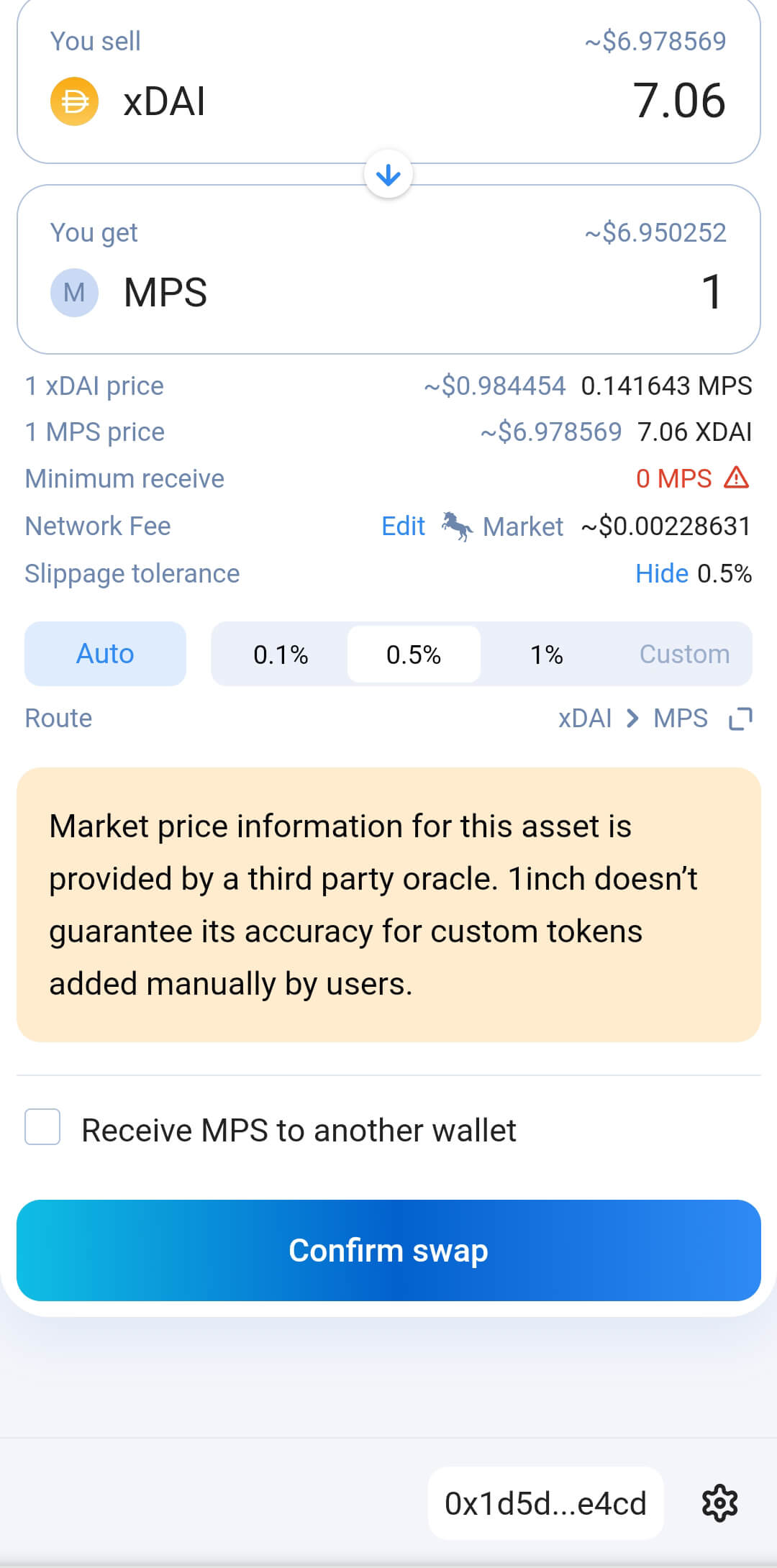Click the MPS token avatar icon

(74, 292)
